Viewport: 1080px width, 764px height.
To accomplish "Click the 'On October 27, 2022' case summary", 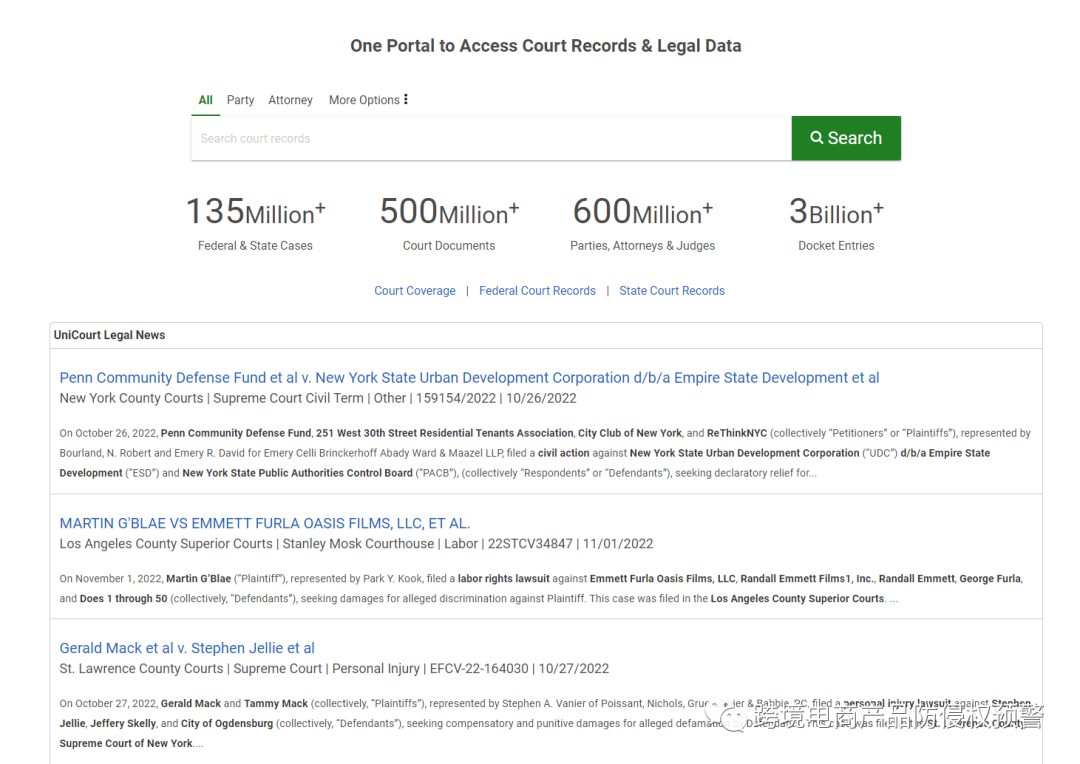I will [x=545, y=723].
